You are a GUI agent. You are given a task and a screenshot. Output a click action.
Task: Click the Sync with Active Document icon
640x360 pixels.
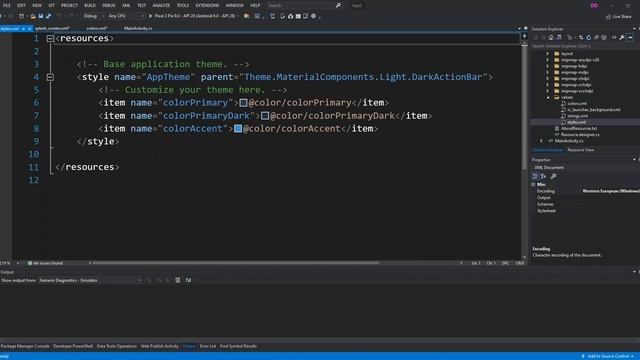click(581, 38)
